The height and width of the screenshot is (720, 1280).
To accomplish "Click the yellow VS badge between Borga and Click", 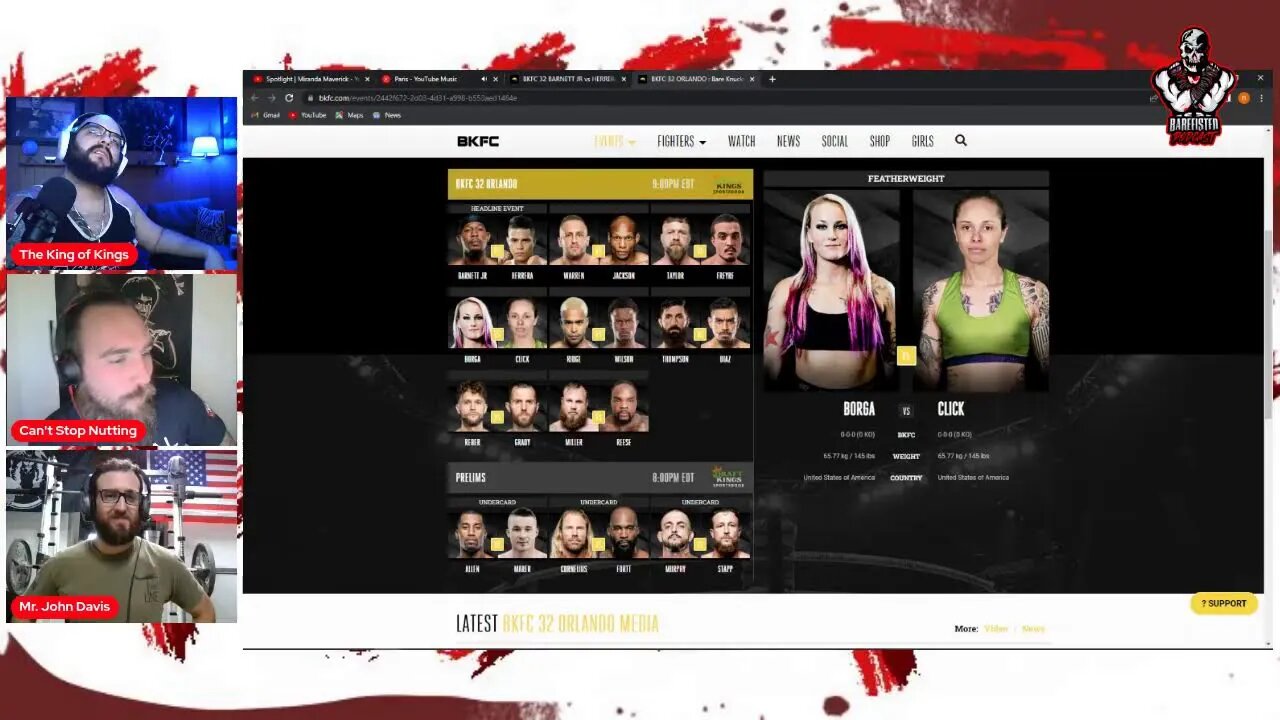I will click(906, 356).
